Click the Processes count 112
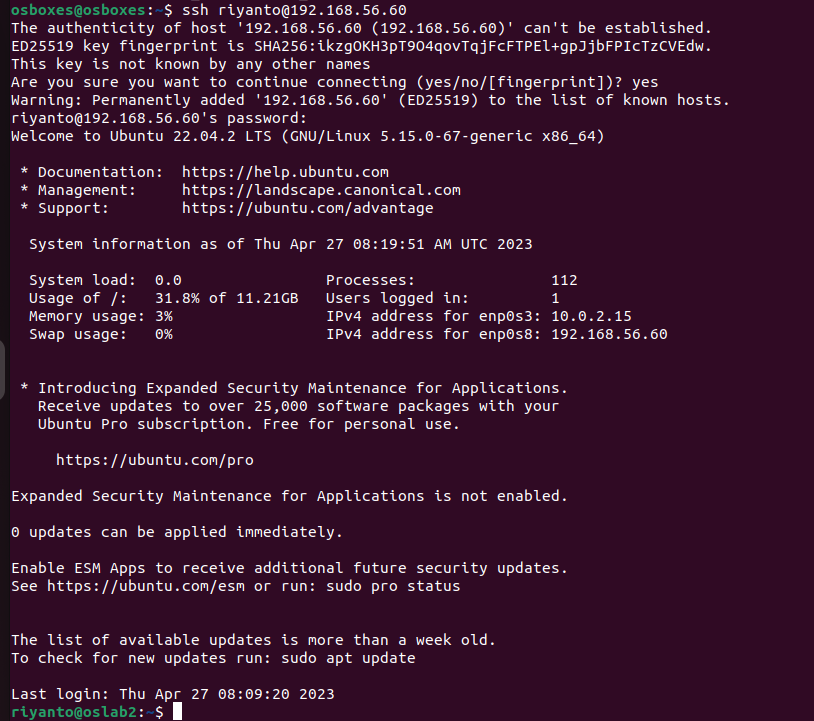This screenshot has width=814, height=721. (564, 280)
